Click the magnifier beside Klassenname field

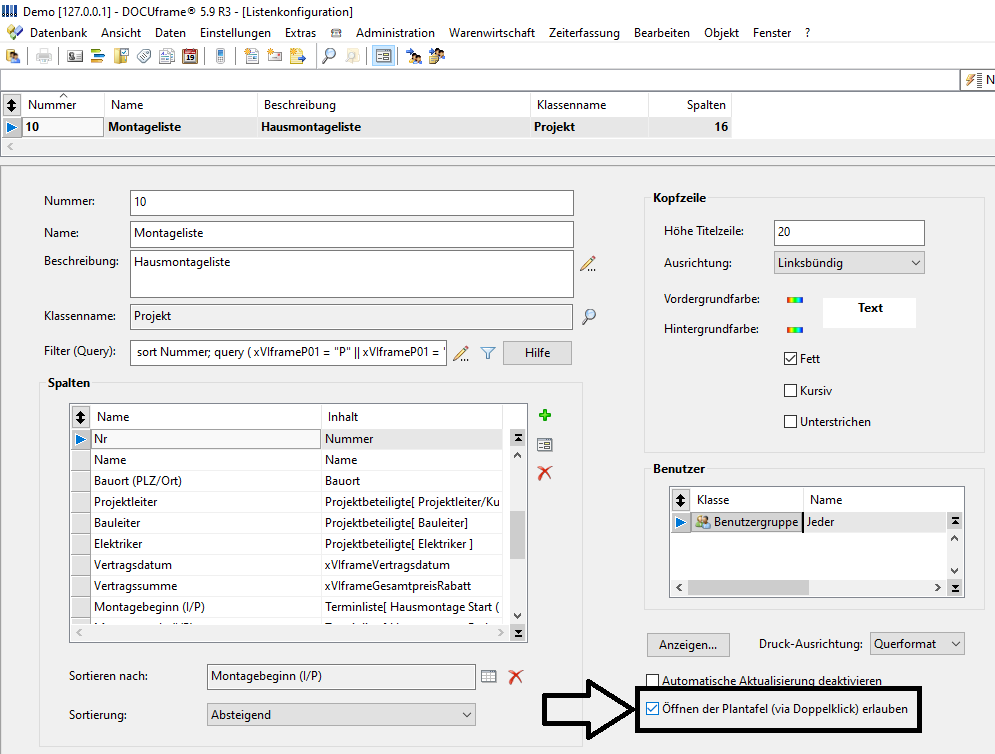coord(589,316)
